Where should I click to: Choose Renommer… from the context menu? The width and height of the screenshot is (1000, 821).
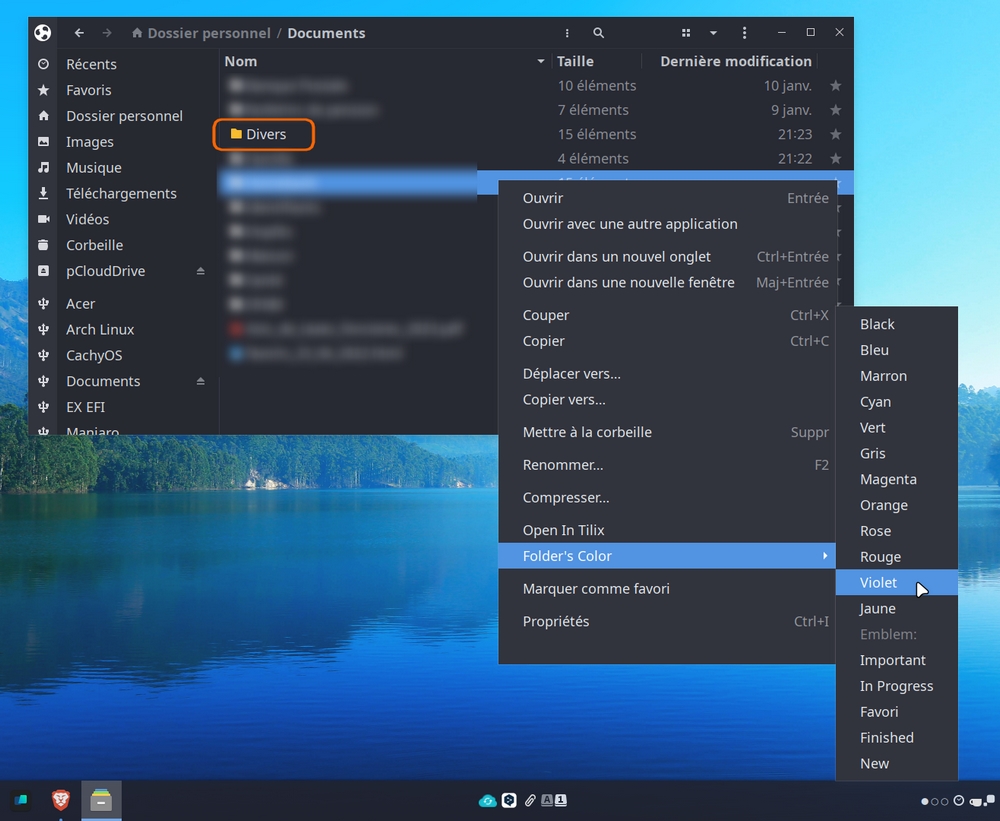[x=563, y=465]
